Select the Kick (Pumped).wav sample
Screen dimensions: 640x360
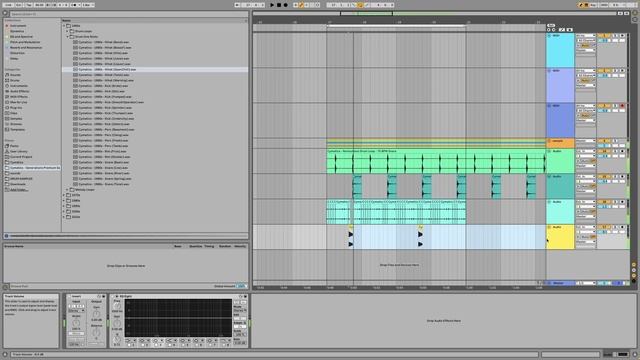coord(105,97)
